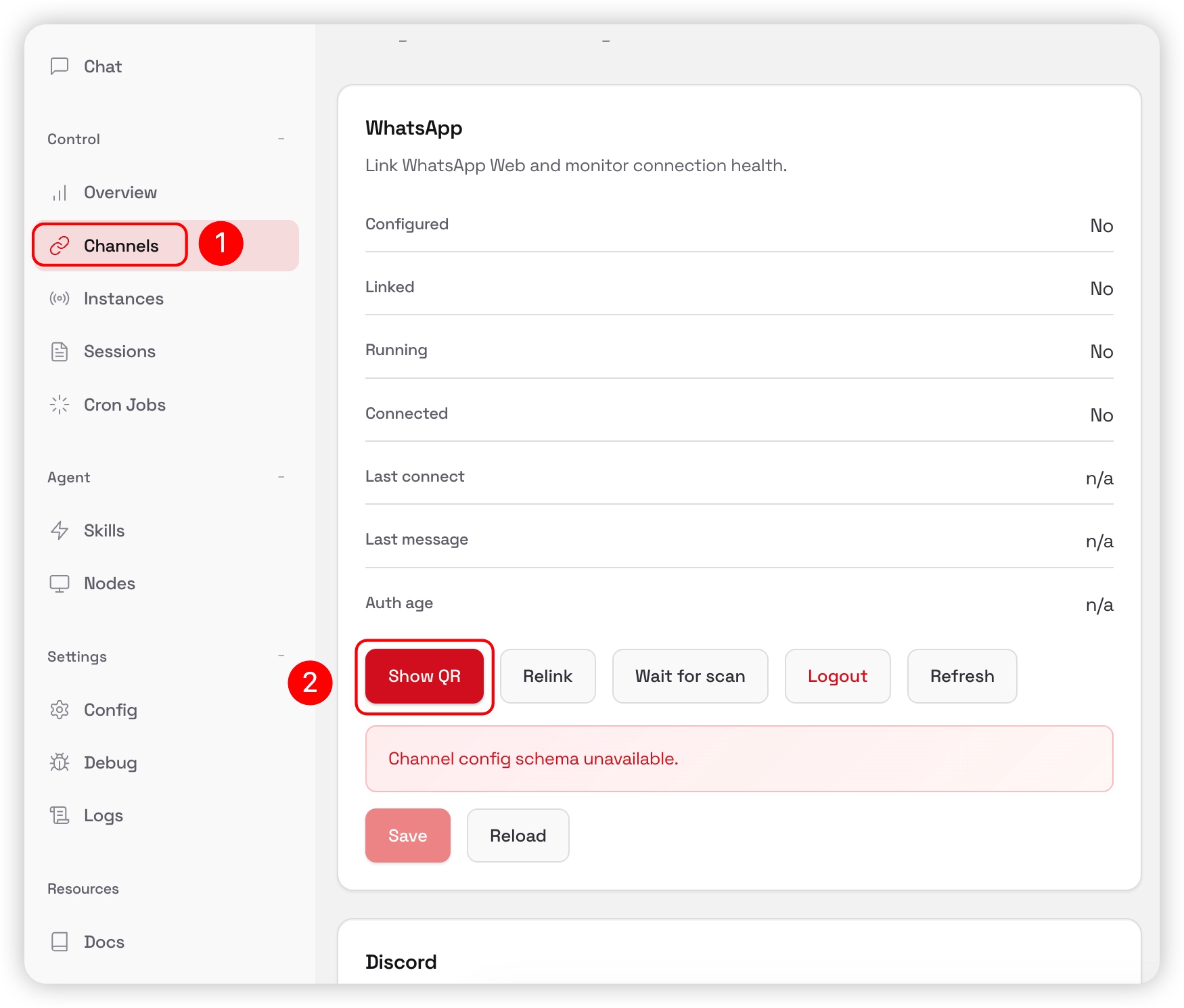View the Logs page
Image resolution: width=1184 pixels, height=1008 pixels.
click(x=166, y=815)
